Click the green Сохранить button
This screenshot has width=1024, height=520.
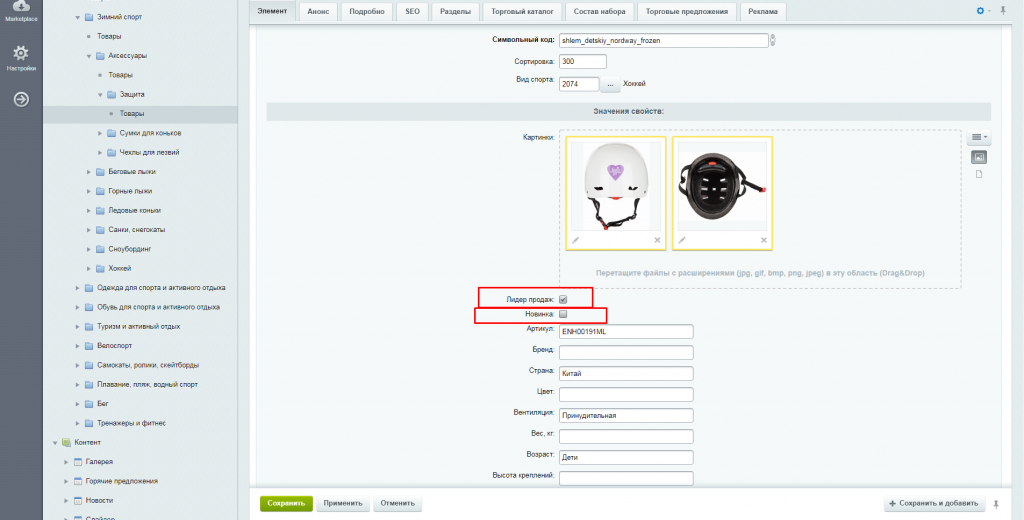click(286, 504)
